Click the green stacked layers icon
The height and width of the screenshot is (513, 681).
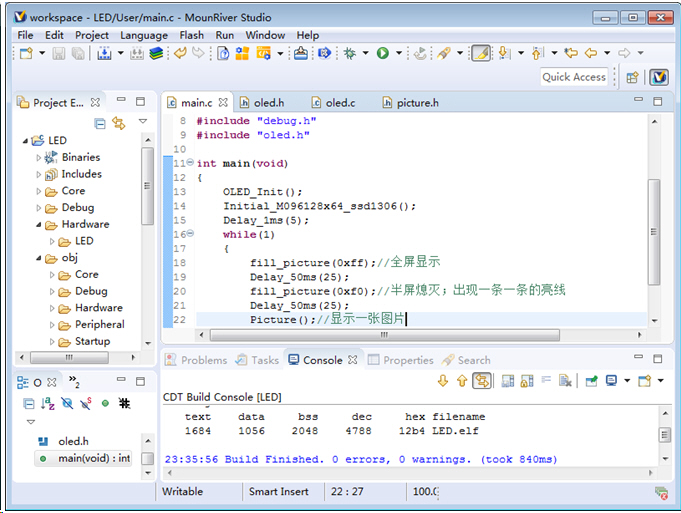156,53
